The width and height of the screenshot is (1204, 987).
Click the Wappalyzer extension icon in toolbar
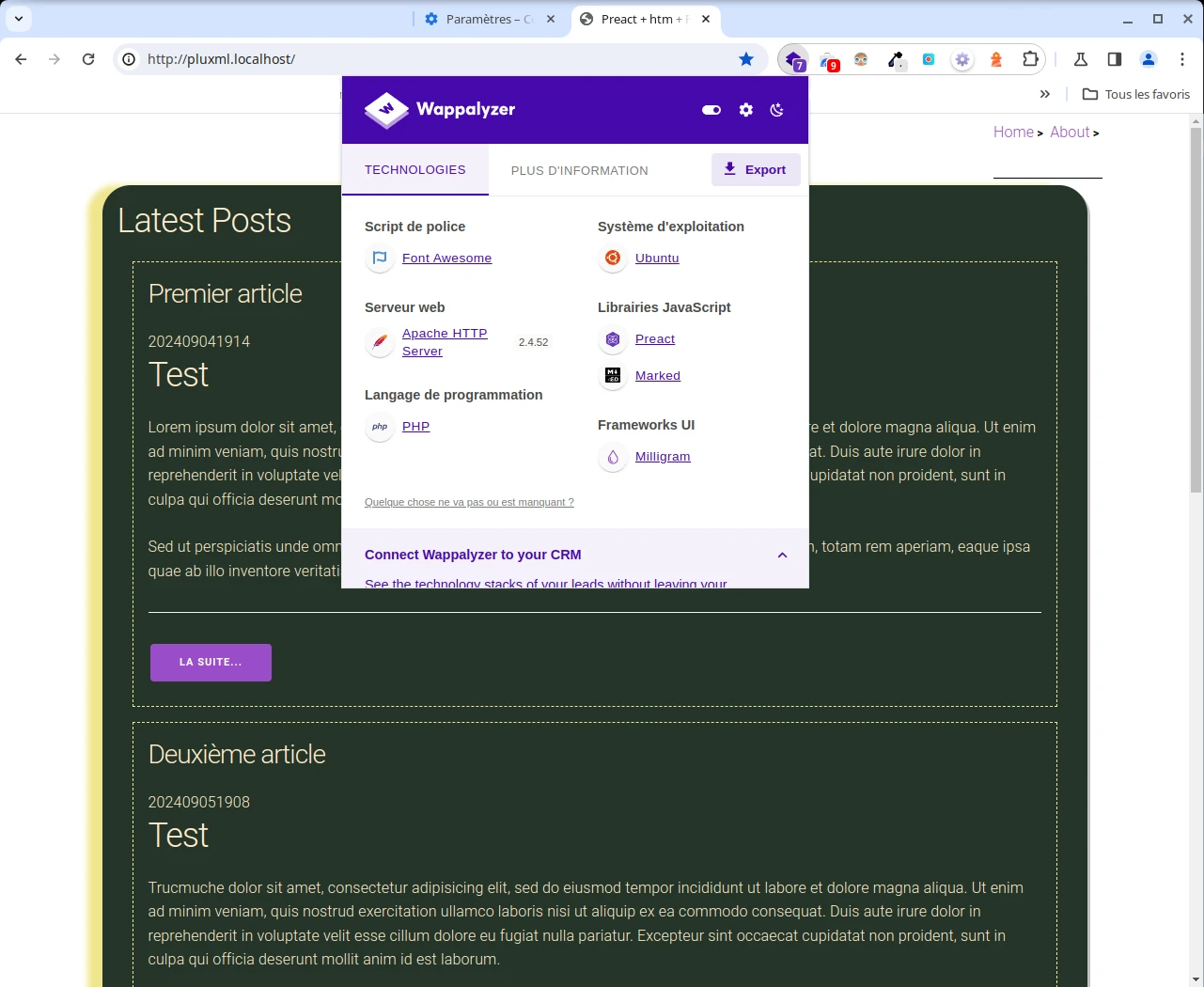click(x=794, y=59)
